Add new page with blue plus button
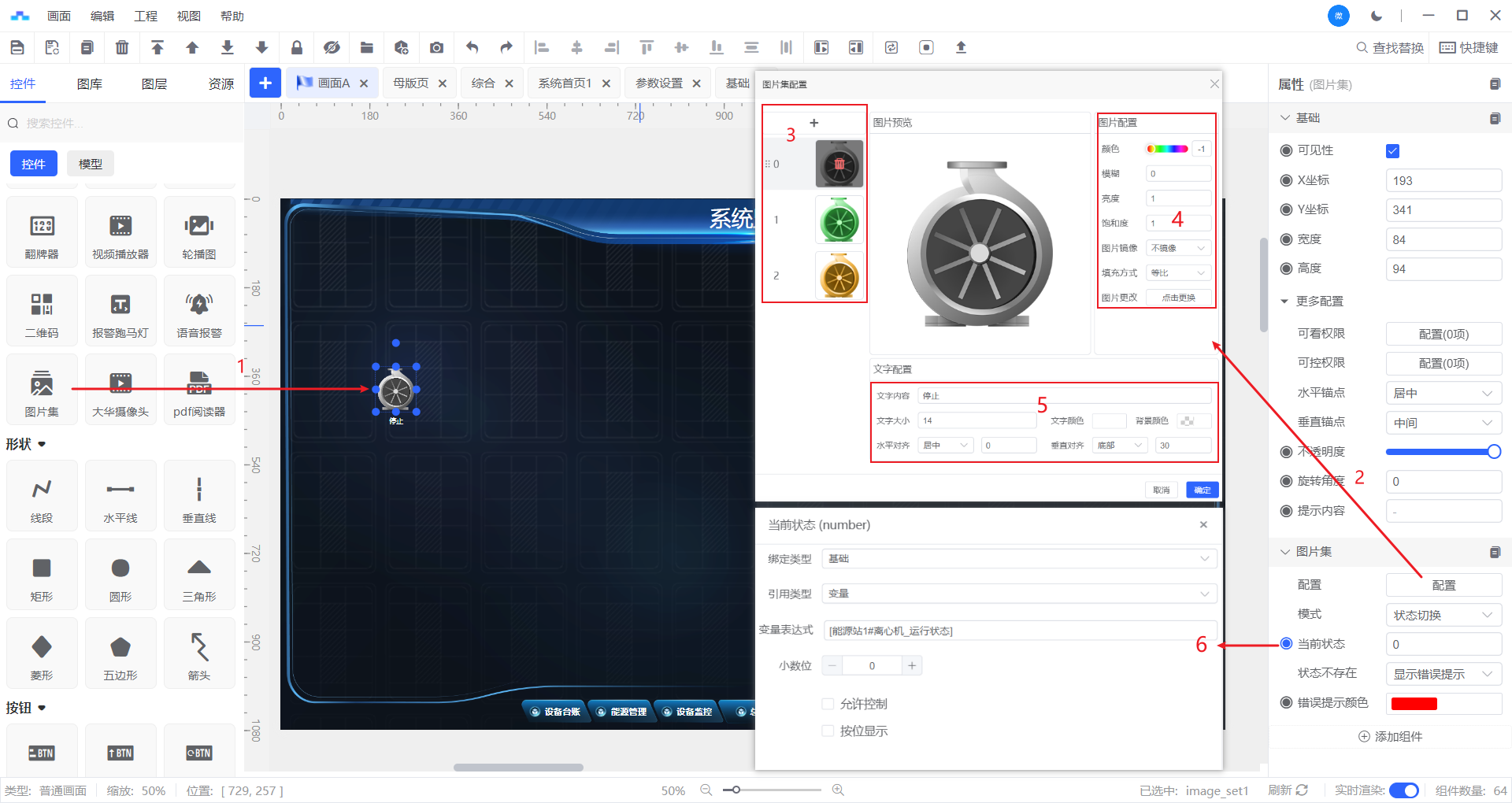Screen dimensions: 1512x803 point(265,83)
